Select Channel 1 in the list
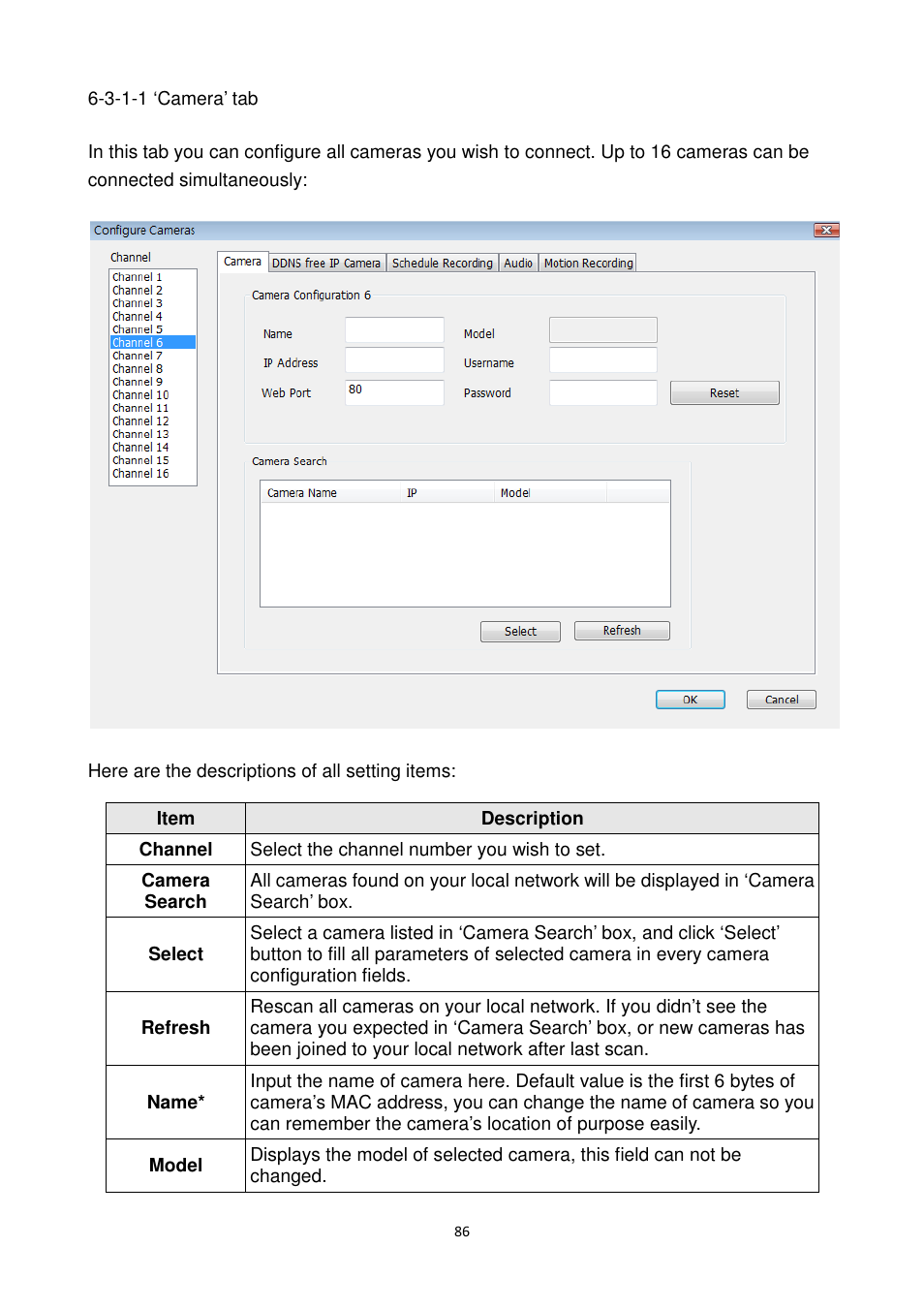Viewport: 924px width, 1309px height. click(x=153, y=277)
